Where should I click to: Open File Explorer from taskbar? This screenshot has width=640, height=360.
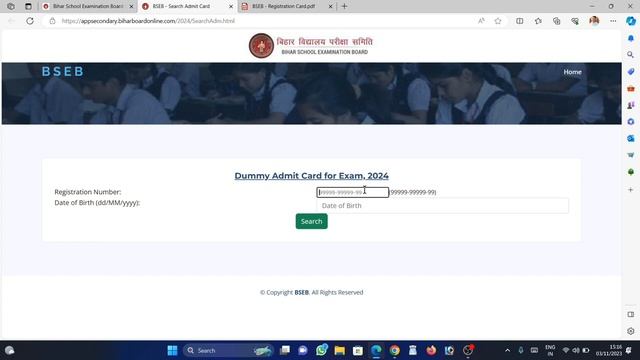tap(339, 350)
